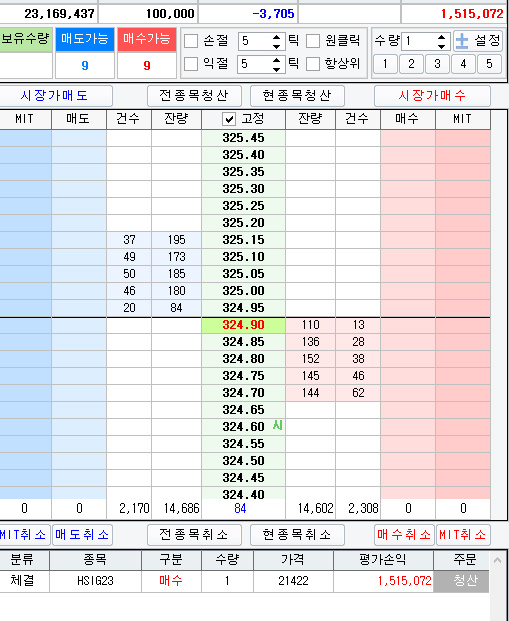The width and height of the screenshot is (509, 621).
Task: Select price row 324.60 with 시 marker
Action: (243, 427)
